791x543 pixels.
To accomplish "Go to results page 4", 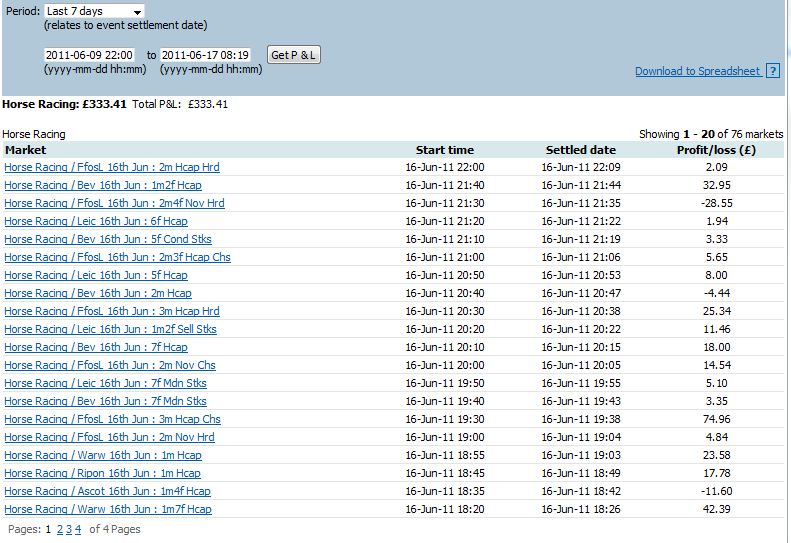I will point(78,529).
